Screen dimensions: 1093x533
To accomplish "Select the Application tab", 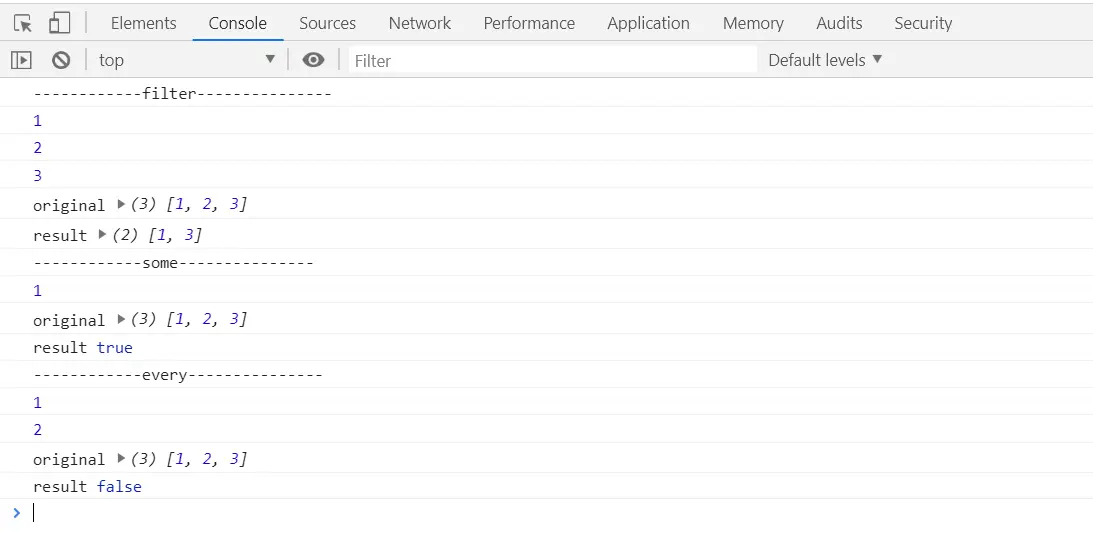I will [x=648, y=23].
